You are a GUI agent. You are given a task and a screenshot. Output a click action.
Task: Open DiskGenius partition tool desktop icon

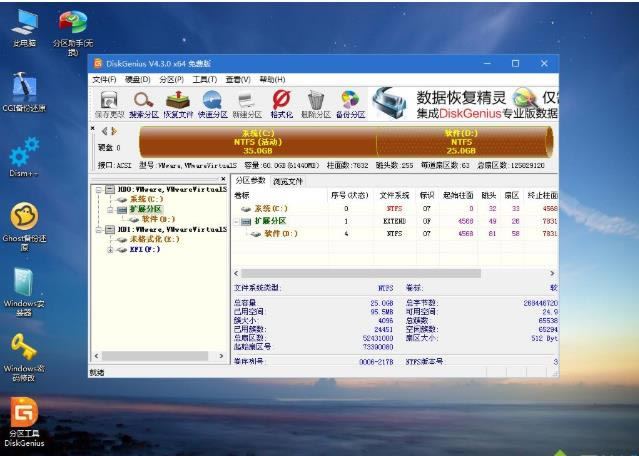(24, 422)
